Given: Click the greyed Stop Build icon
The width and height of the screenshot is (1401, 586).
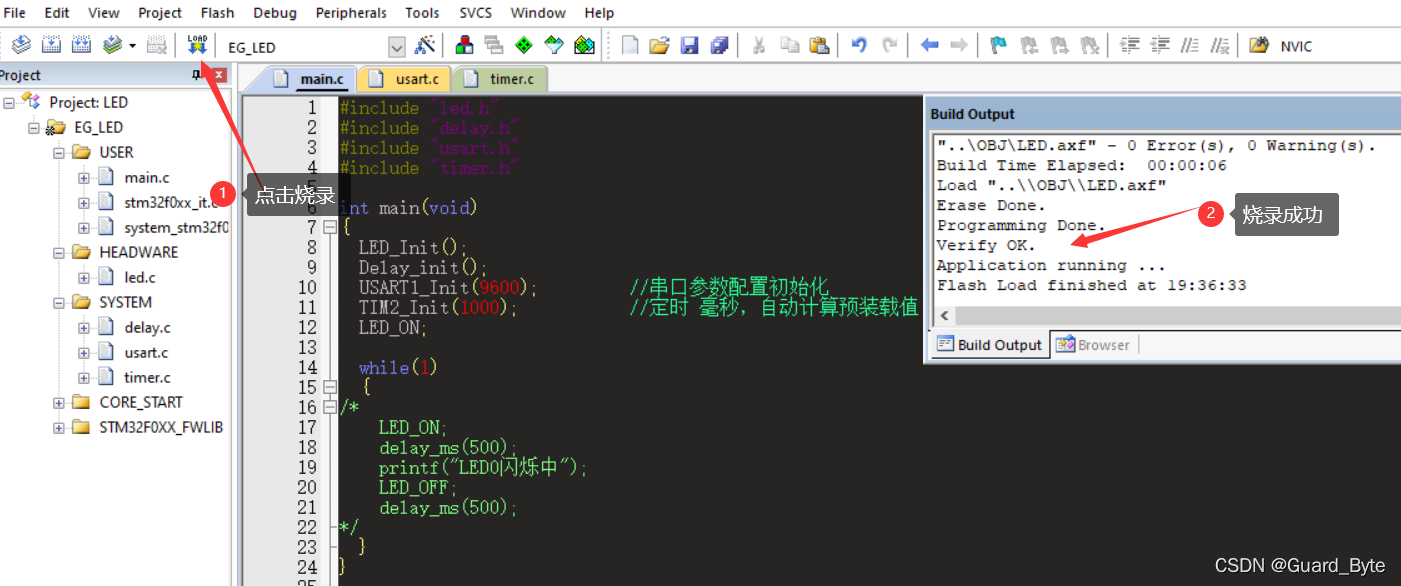Looking at the screenshot, I should coord(157,45).
